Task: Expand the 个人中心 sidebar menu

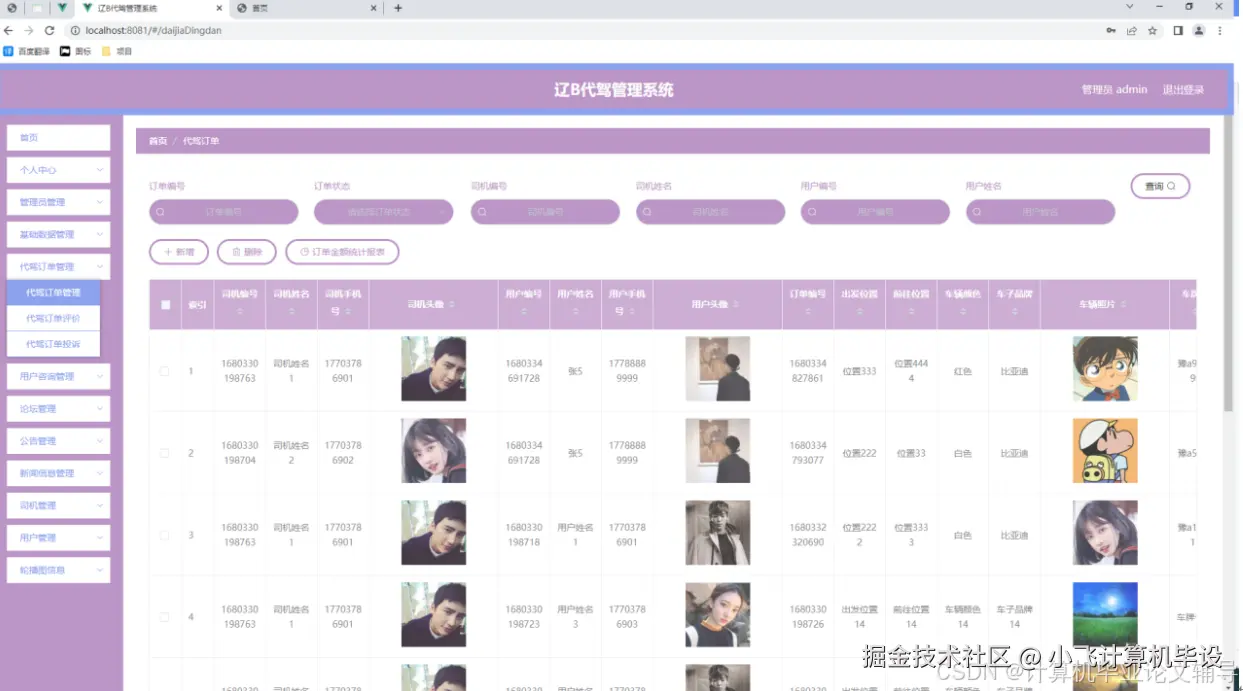Action: [58, 170]
